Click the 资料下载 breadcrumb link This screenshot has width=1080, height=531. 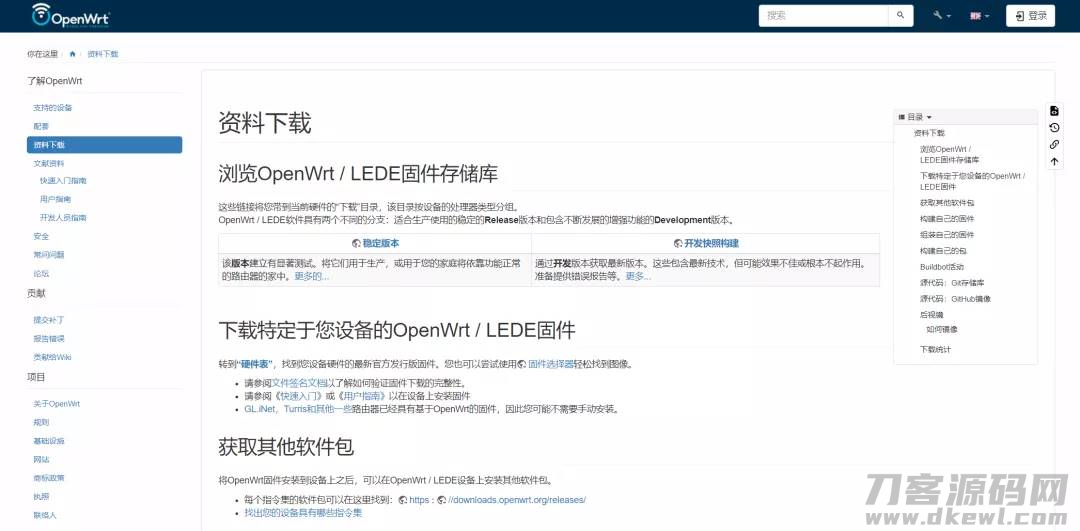103,54
